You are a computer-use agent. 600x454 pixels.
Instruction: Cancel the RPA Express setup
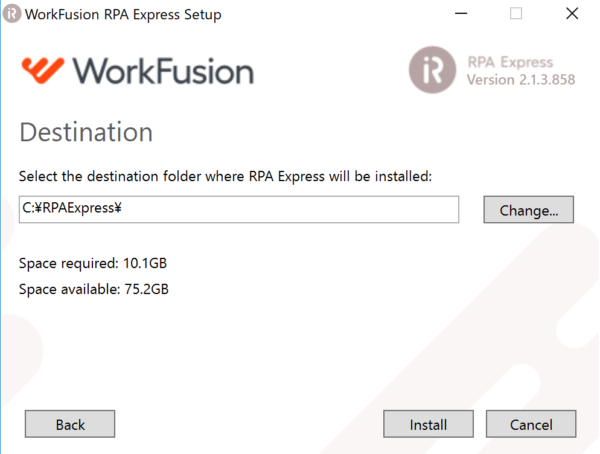coord(531,424)
